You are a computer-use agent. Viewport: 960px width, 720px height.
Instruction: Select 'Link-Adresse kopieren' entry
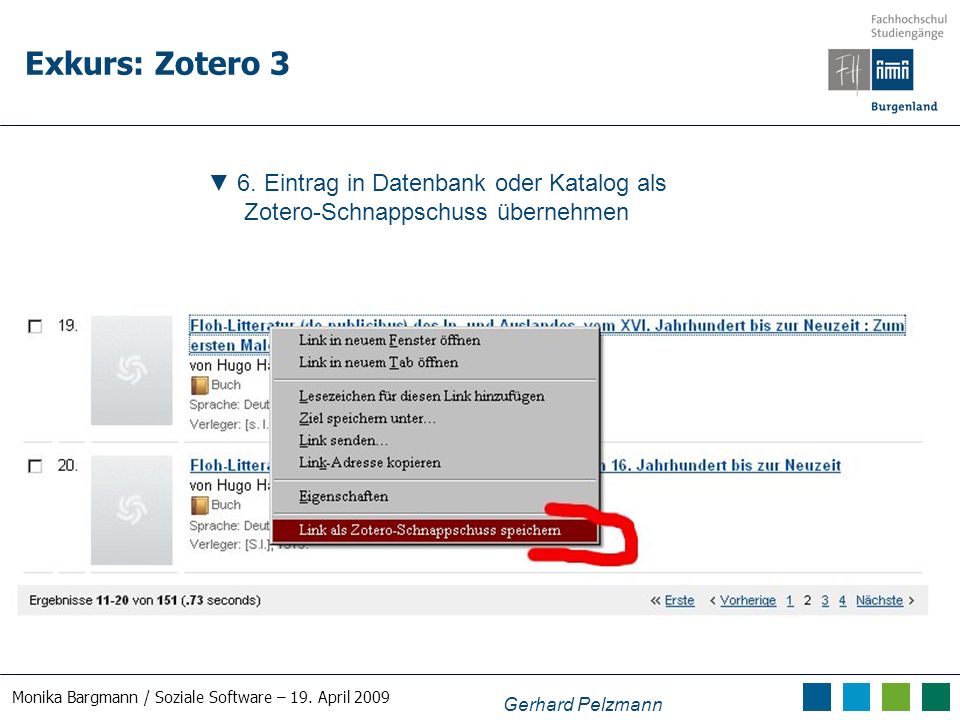coord(435,462)
